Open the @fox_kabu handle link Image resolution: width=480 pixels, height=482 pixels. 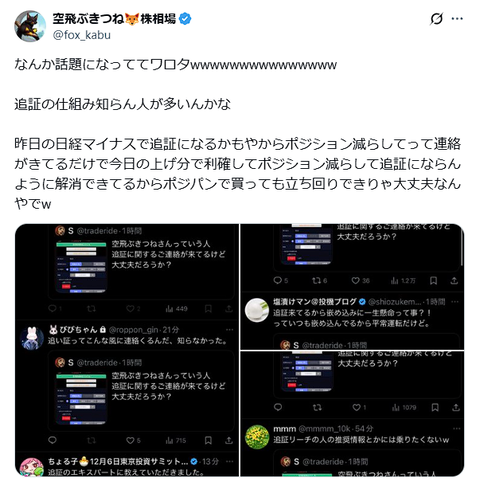[82, 35]
